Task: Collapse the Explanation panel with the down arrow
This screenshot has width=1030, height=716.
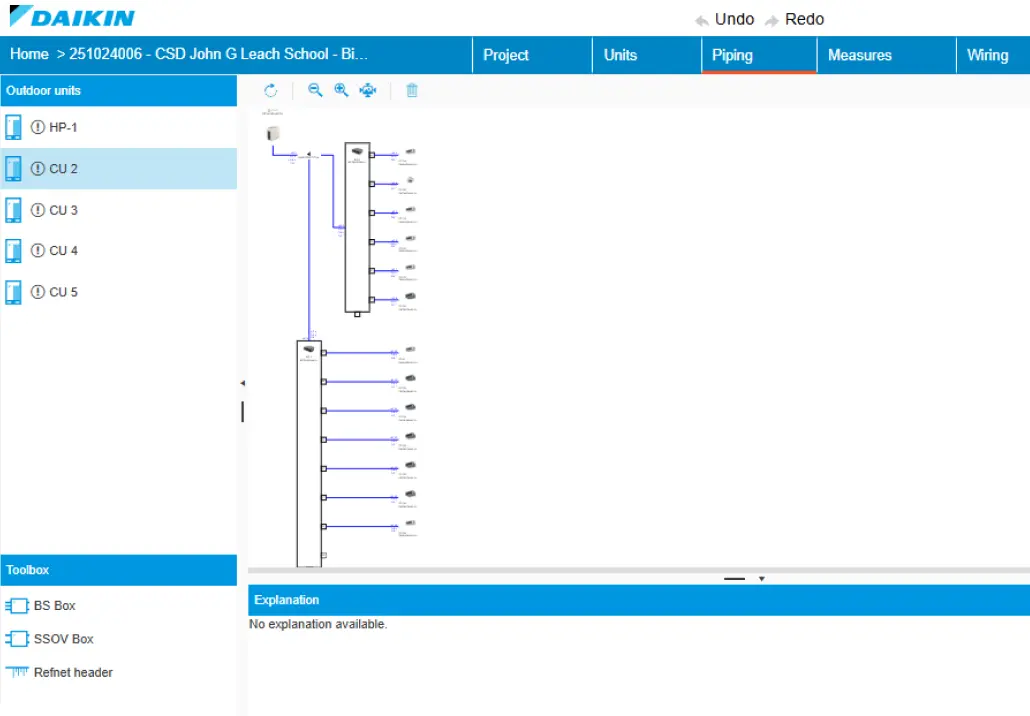Action: pos(762,578)
